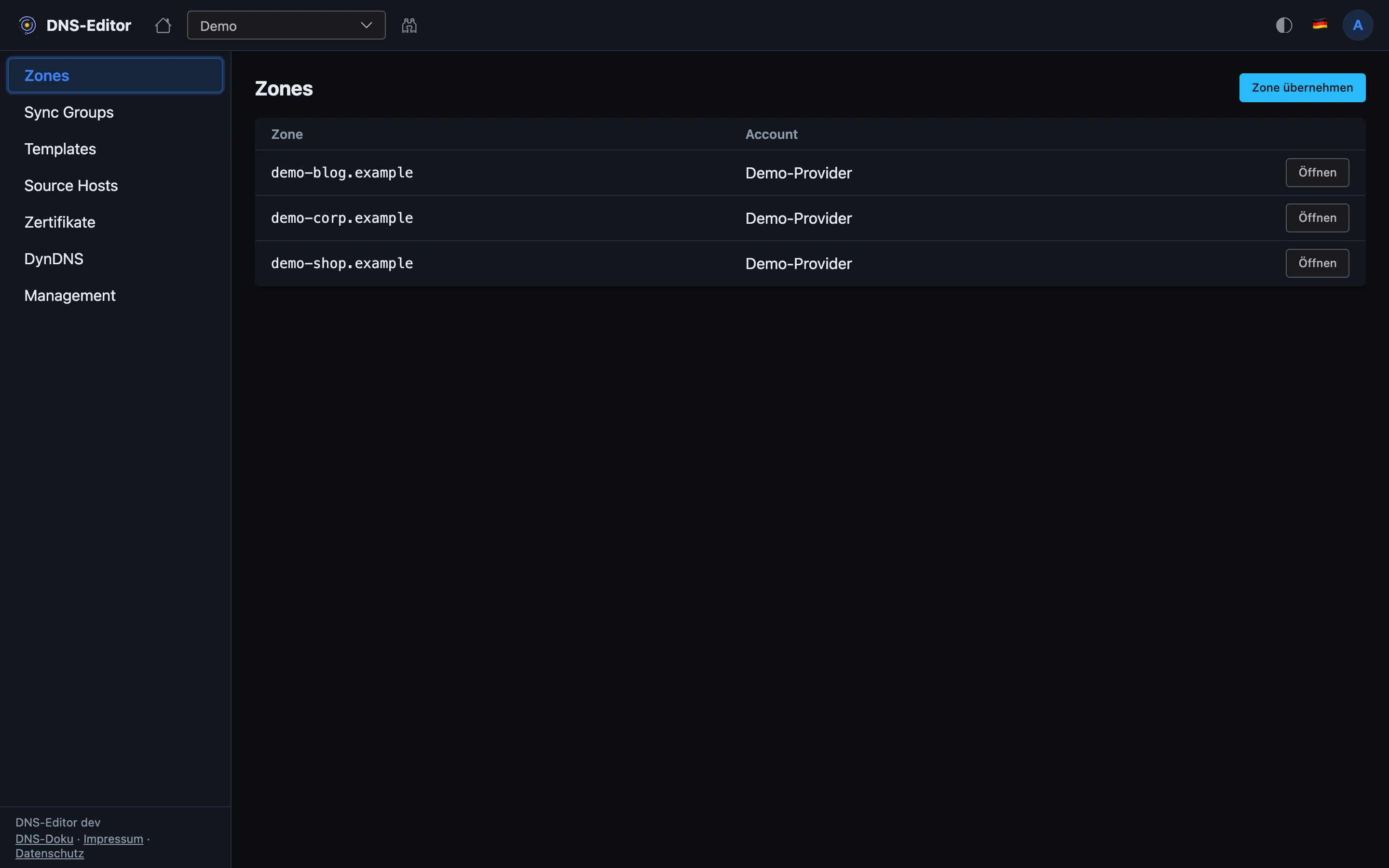This screenshot has width=1389, height=868.
Task: Expand the Demo account dropdown
Action: click(x=286, y=25)
